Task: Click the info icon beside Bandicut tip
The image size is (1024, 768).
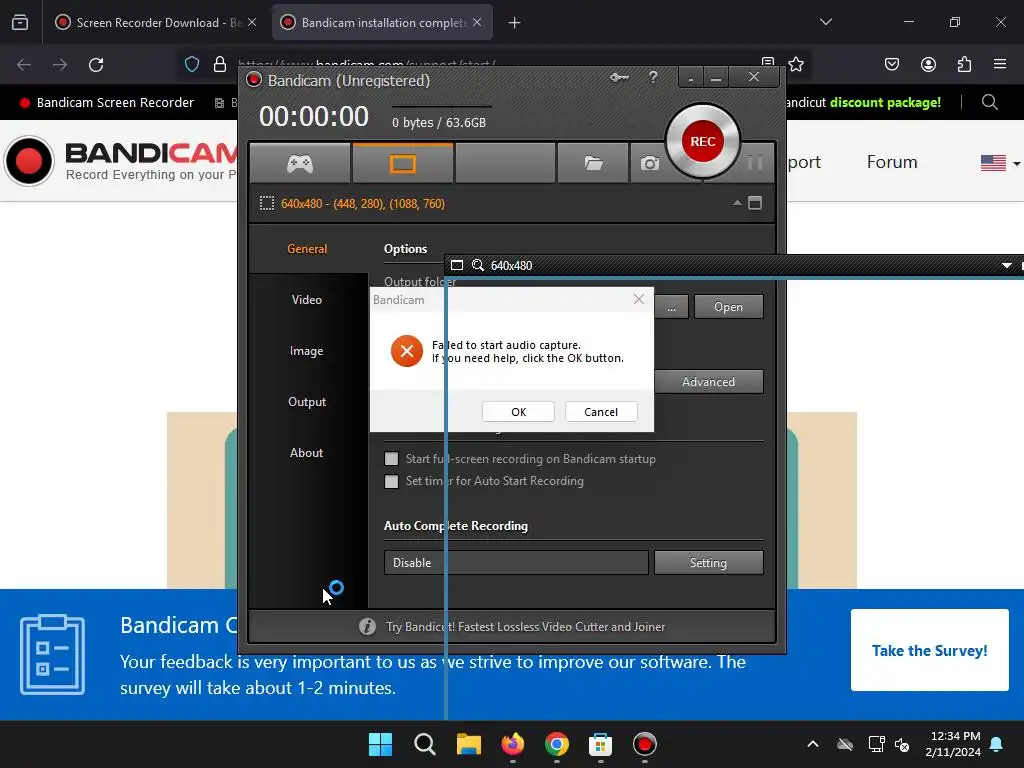Action: pyautogui.click(x=367, y=627)
